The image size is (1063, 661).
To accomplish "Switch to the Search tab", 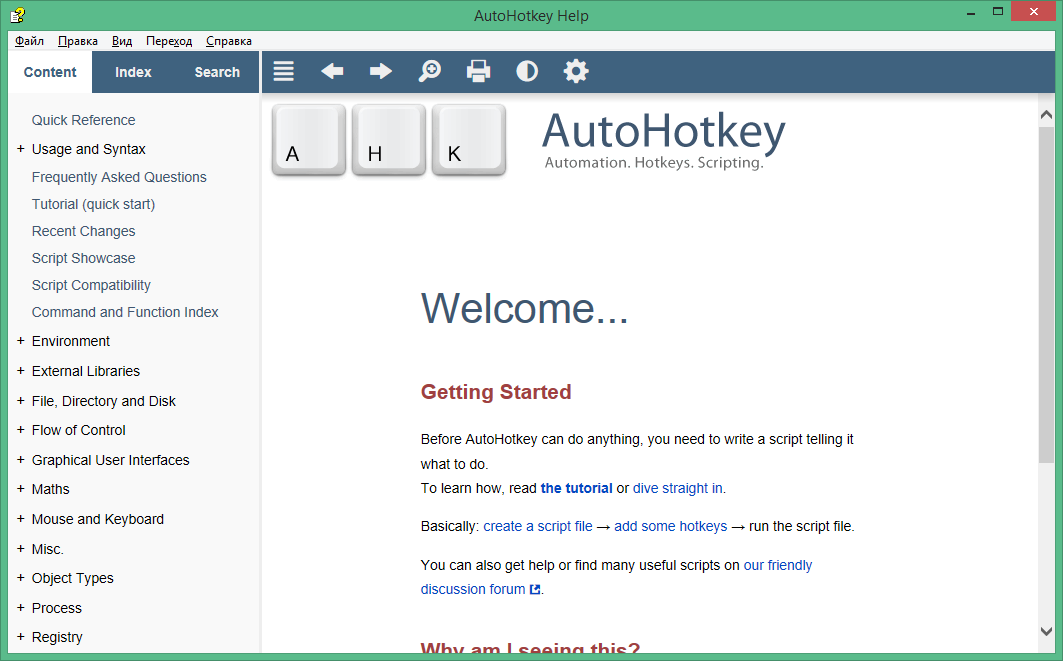I will coord(216,71).
